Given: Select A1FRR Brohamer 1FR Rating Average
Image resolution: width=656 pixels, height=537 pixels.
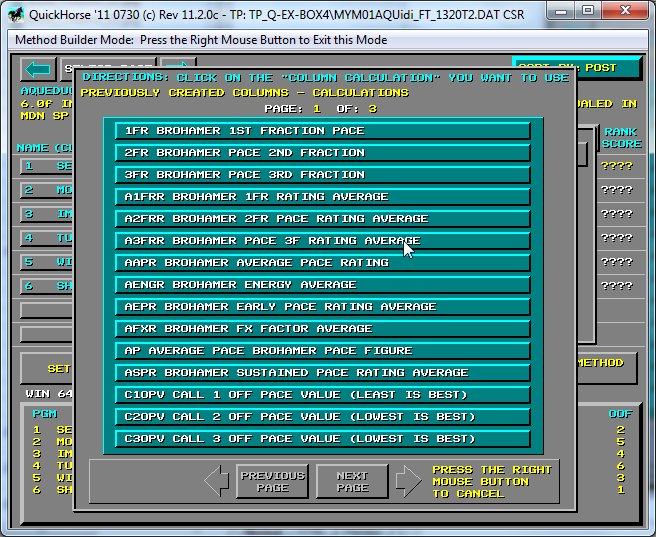Looking at the screenshot, I should [x=322, y=197].
